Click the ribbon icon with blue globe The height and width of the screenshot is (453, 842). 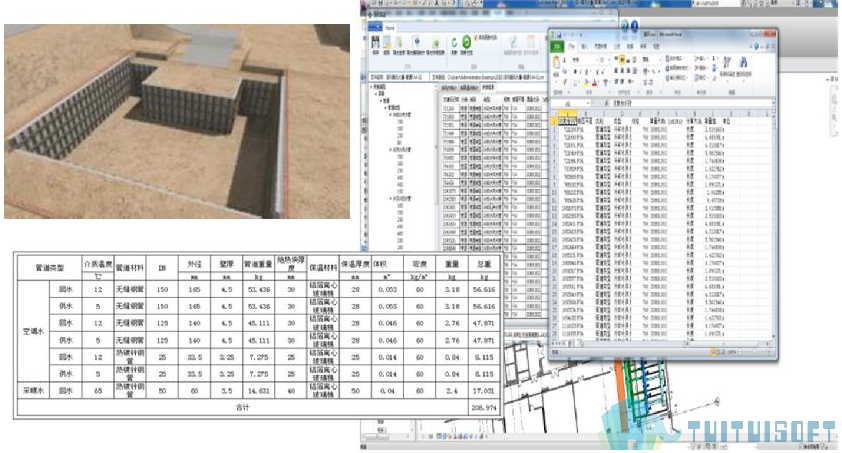pyautogui.click(x=417, y=45)
